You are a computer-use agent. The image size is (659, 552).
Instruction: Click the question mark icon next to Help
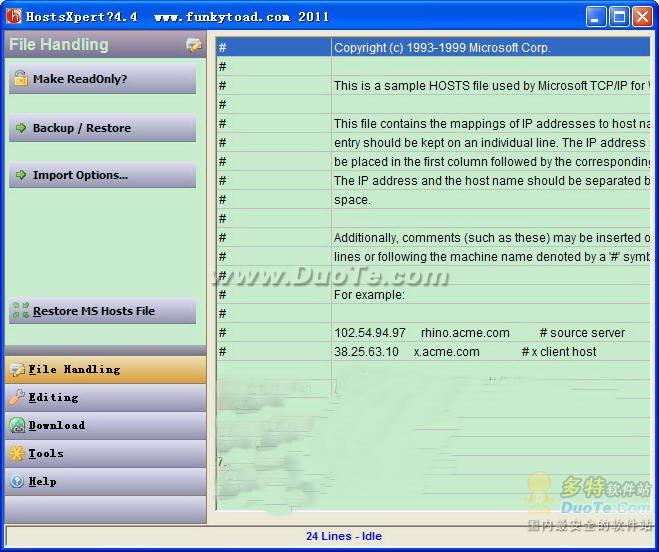pos(17,481)
